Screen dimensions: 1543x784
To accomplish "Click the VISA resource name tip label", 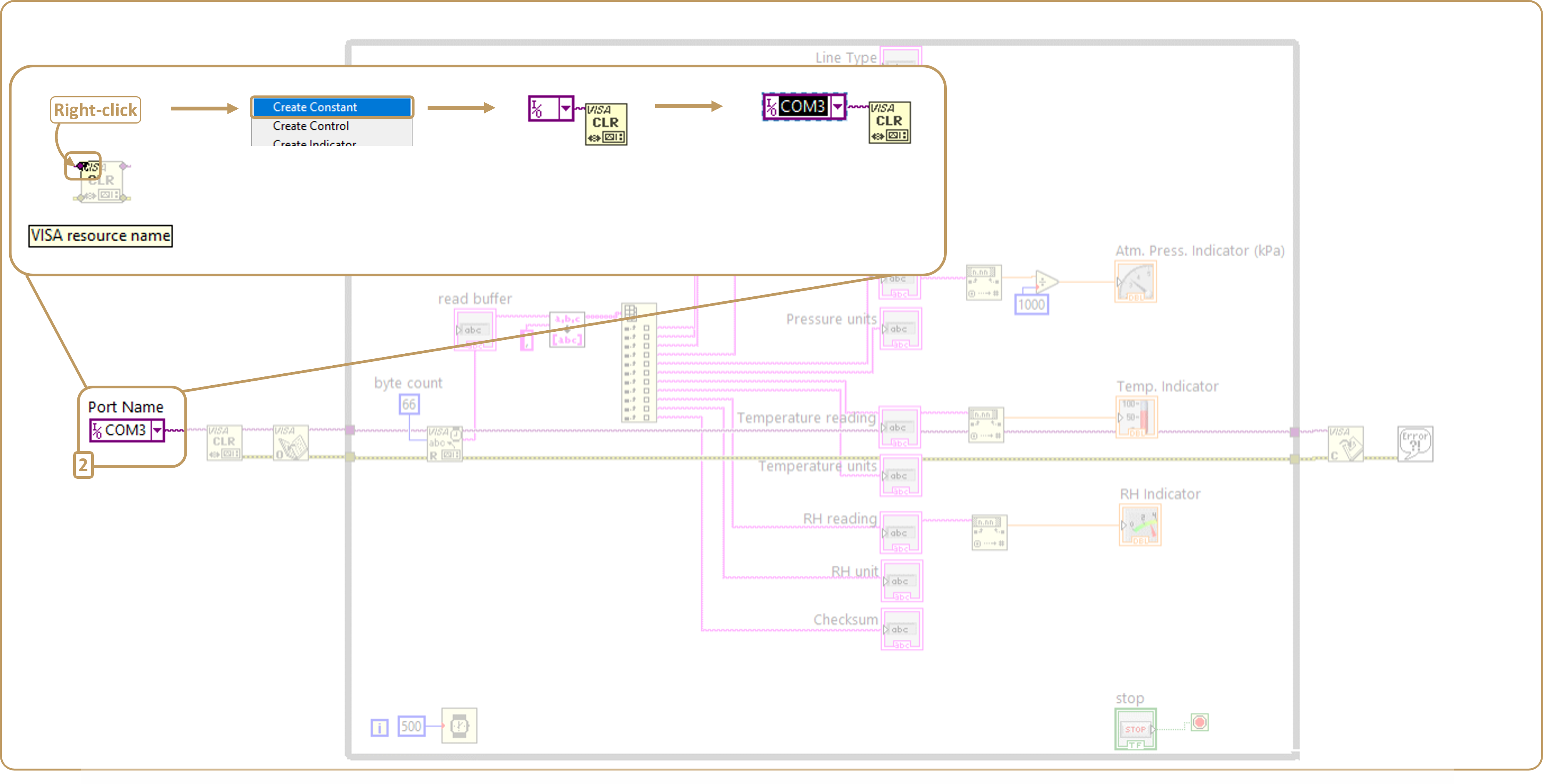I will coord(100,236).
